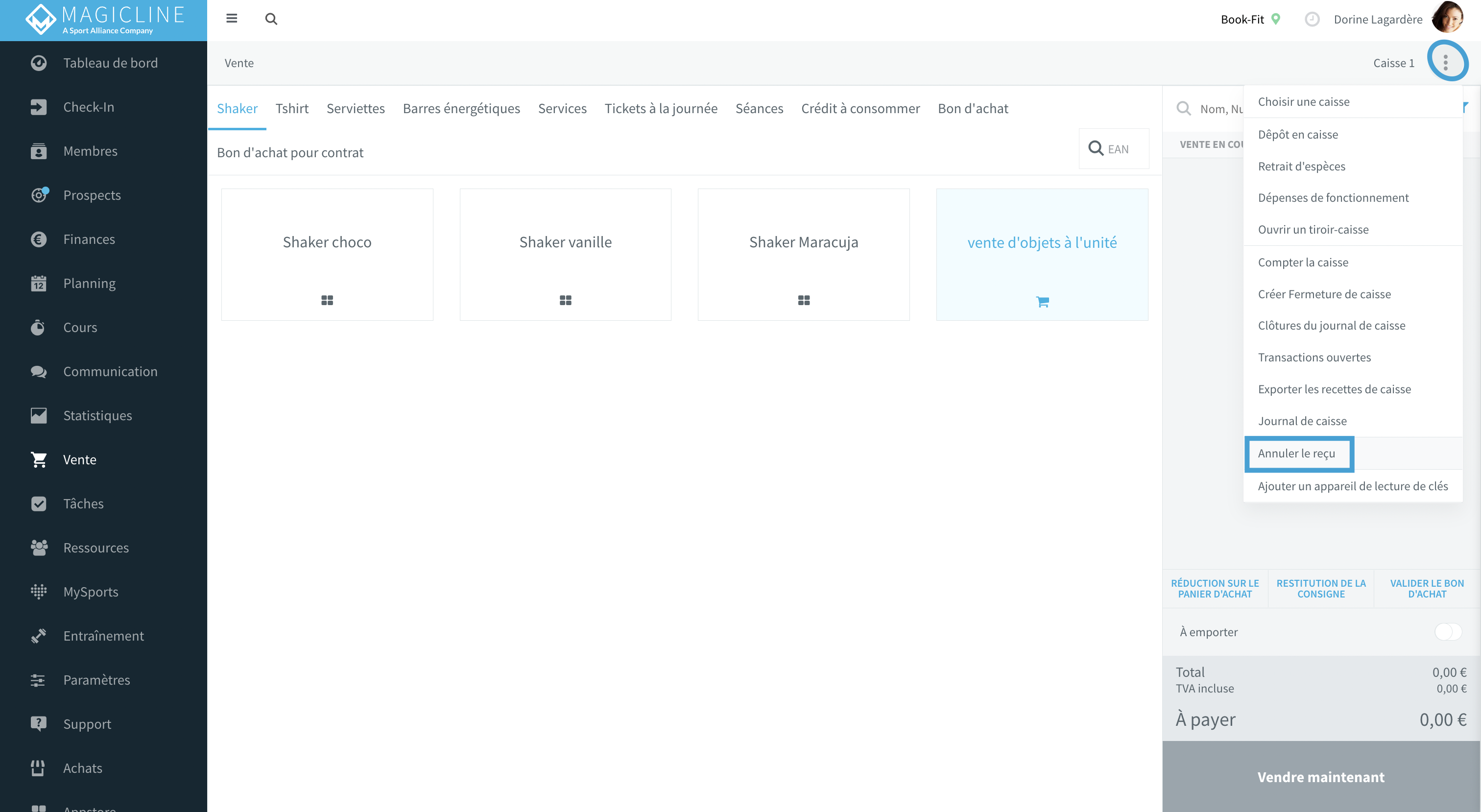Click the Communication chat icon

pyautogui.click(x=39, y=372)
